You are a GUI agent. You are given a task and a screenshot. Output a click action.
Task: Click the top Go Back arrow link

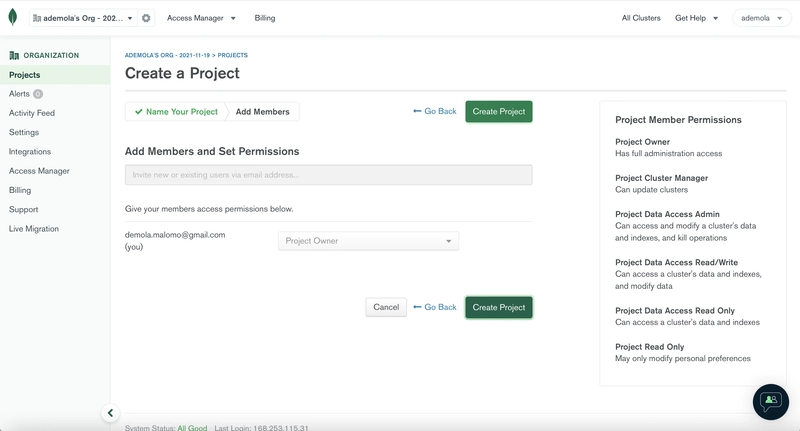click(x=435, y=111)
